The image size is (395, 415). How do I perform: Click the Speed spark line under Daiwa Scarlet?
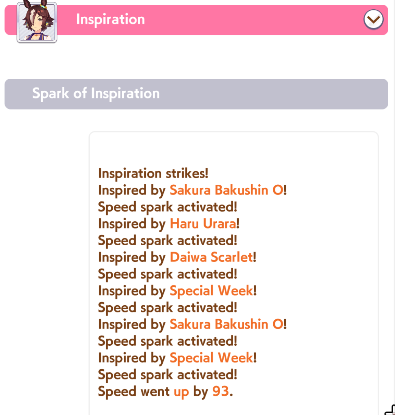pos(168,274)
